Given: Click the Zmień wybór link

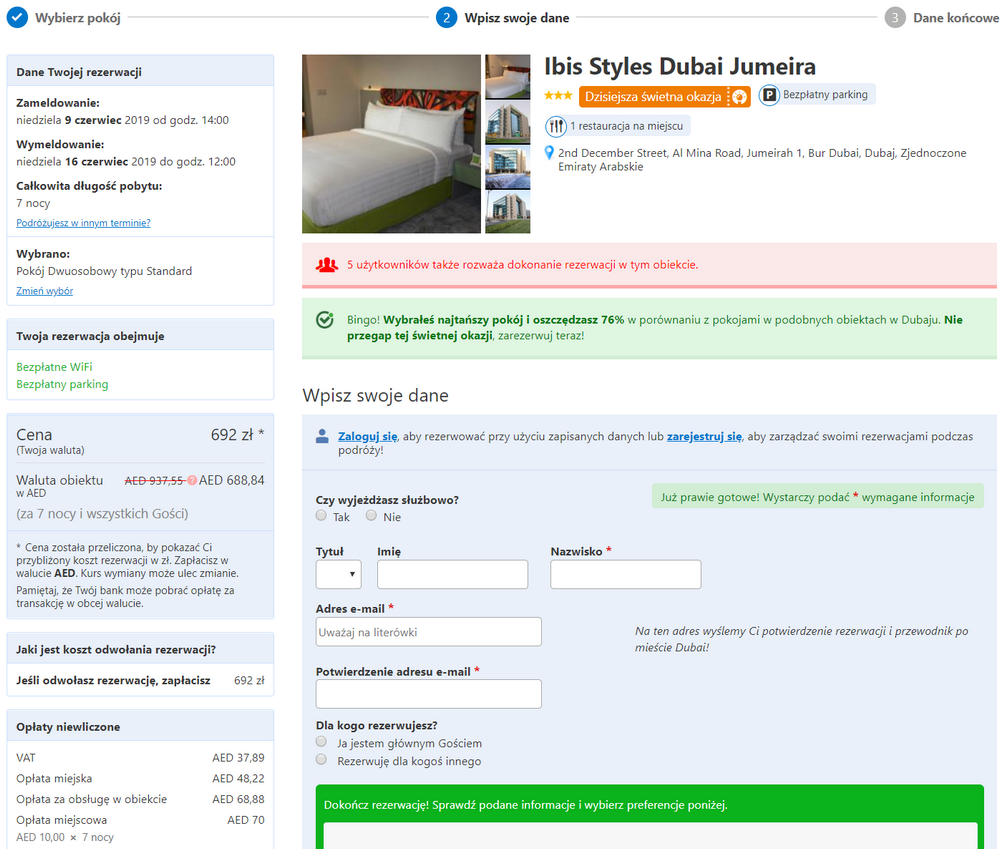Looking at the screenshot, I should tap(45, 291).
